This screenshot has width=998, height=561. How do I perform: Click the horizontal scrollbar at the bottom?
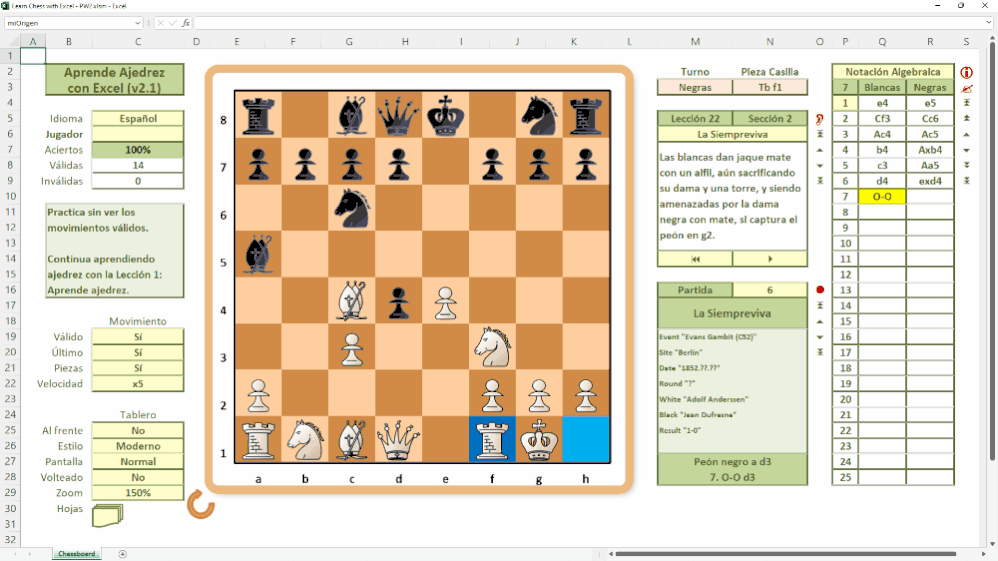point(786,554)
